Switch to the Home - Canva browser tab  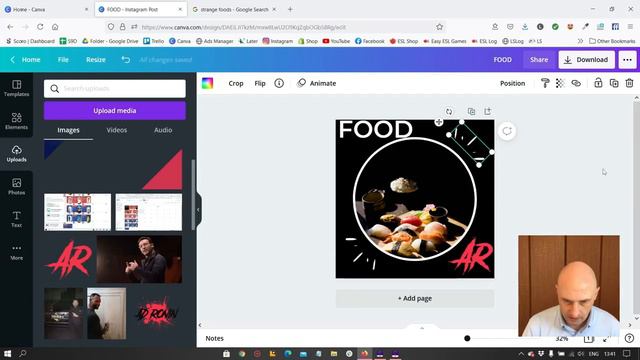pyautogui.click(x=46, y=9)
